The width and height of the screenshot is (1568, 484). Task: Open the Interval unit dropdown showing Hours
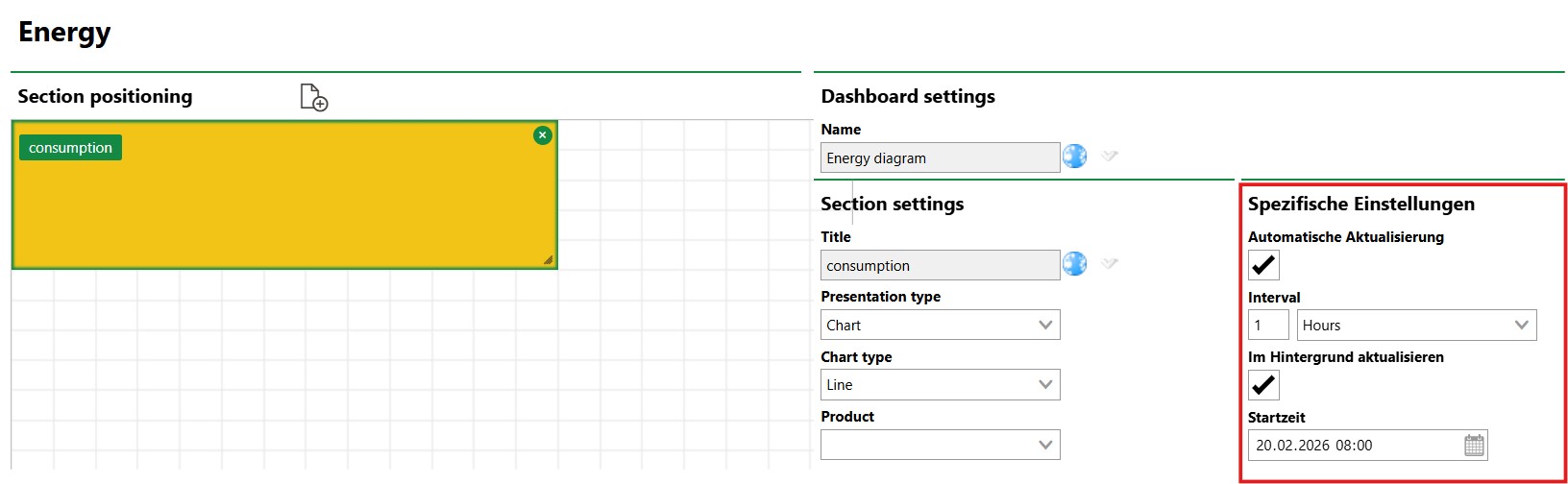(1417, 325)
